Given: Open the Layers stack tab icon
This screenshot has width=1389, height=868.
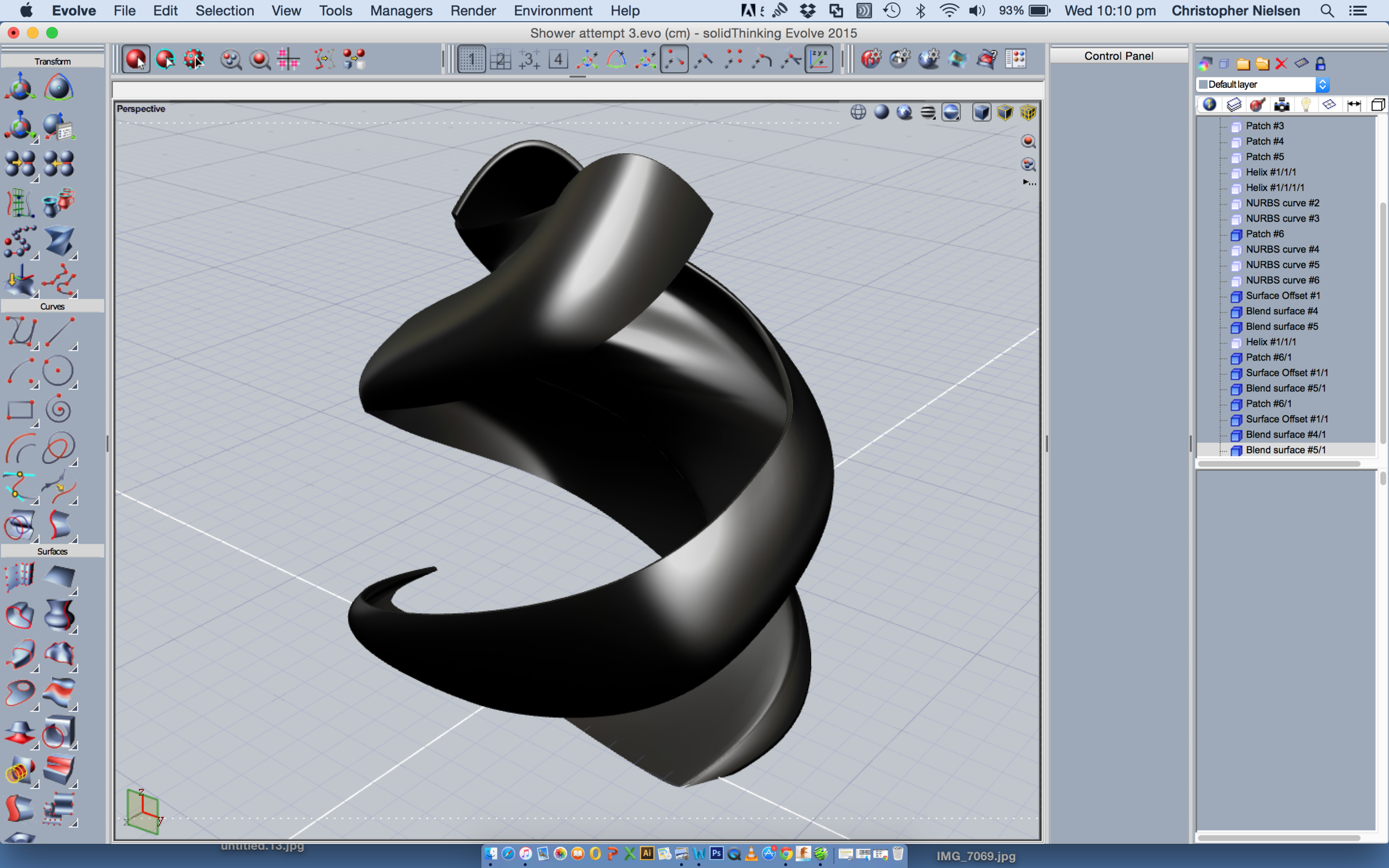Looking at the screenshot, I should click(x=1233, y=104).
